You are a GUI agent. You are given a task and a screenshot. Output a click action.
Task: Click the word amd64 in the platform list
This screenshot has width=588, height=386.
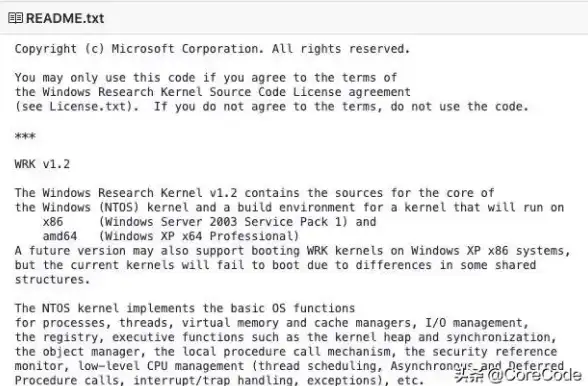click(x=60, y=236)
